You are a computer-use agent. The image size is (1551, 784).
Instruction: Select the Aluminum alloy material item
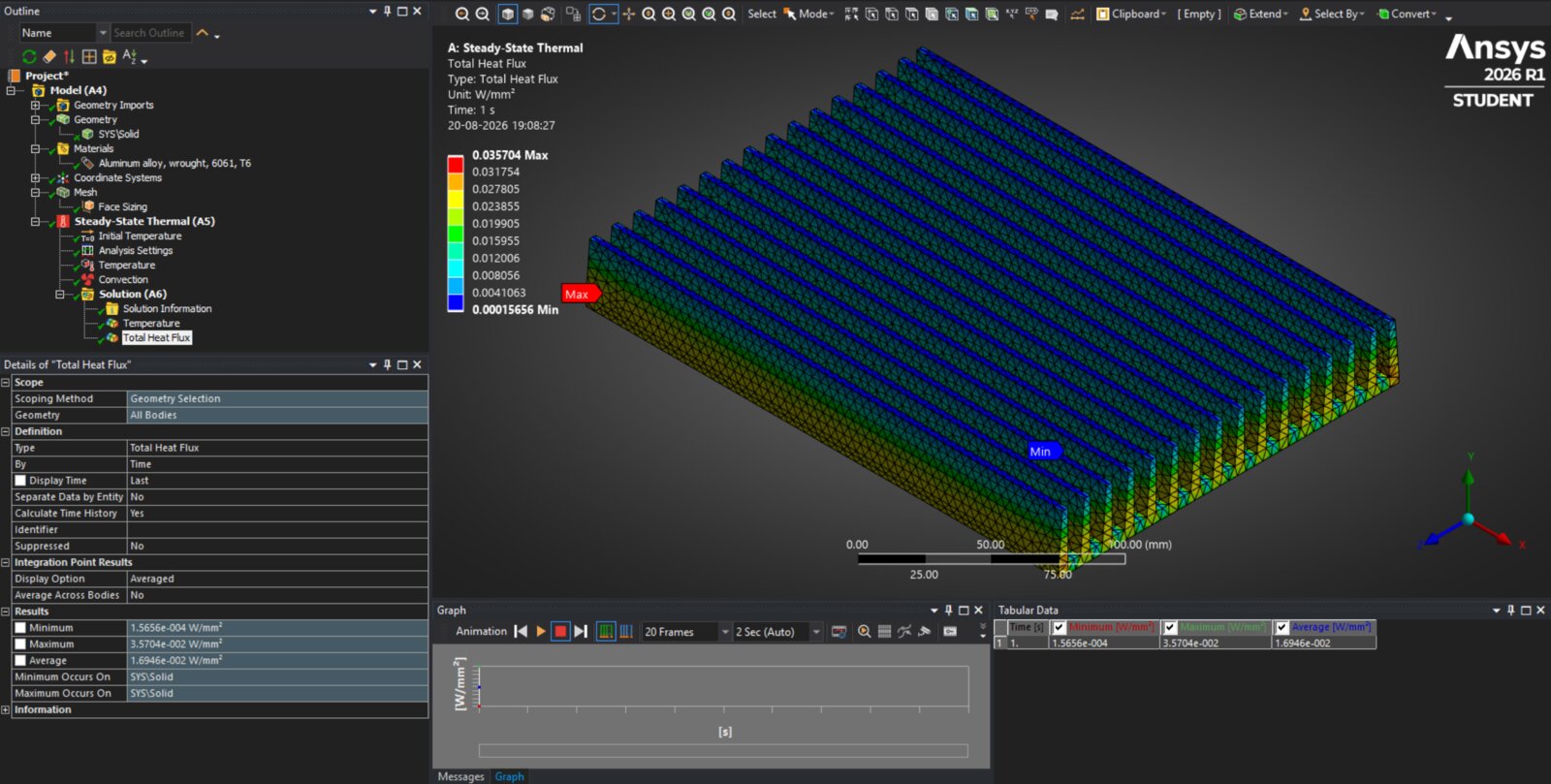[x=174, y=164]
